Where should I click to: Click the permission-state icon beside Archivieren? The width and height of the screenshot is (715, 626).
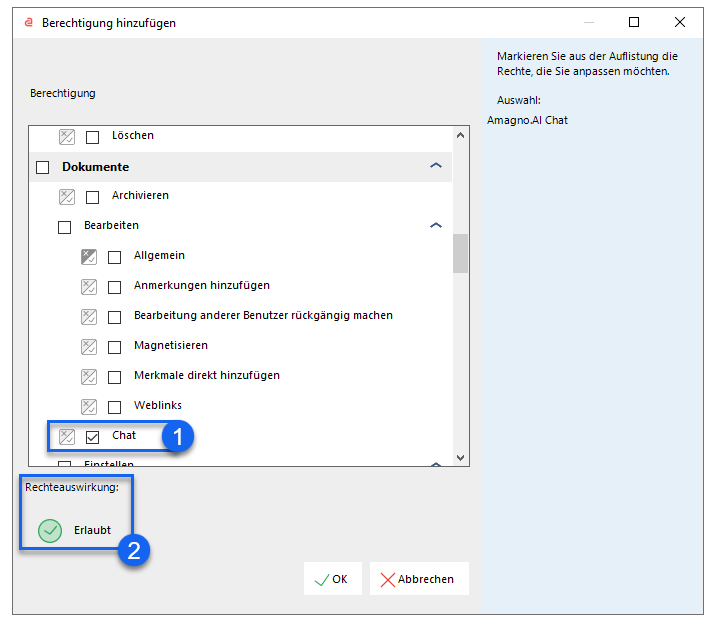67,197
